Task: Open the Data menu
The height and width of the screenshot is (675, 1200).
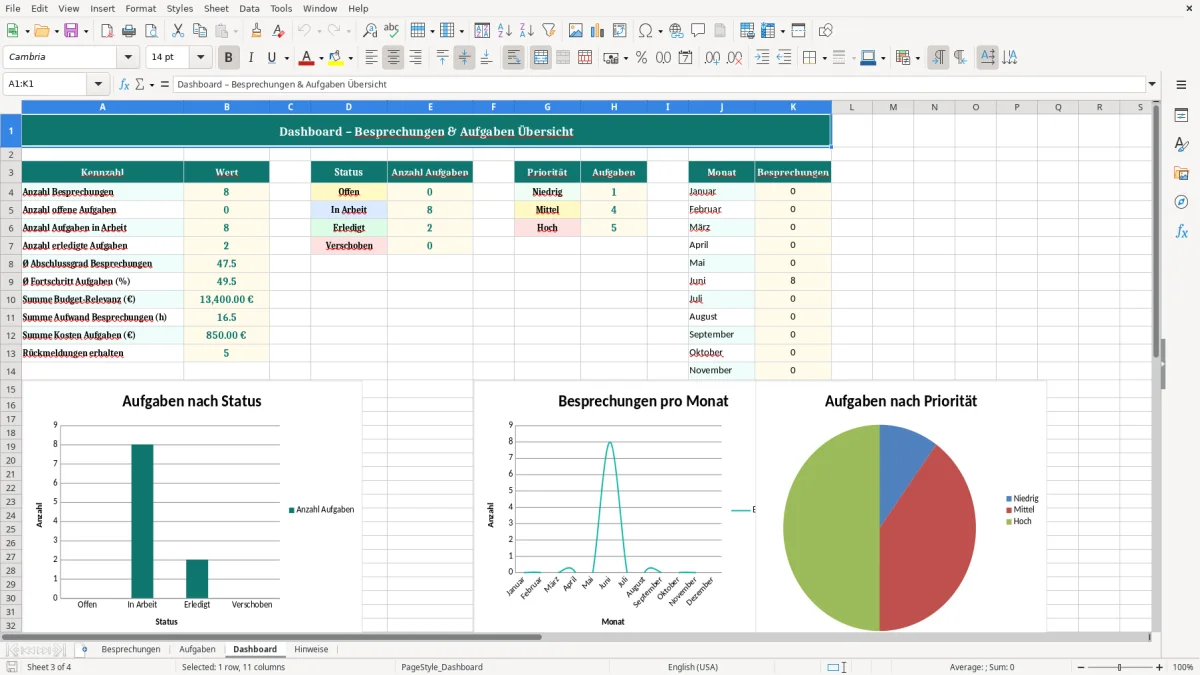Action: point(249,8)
